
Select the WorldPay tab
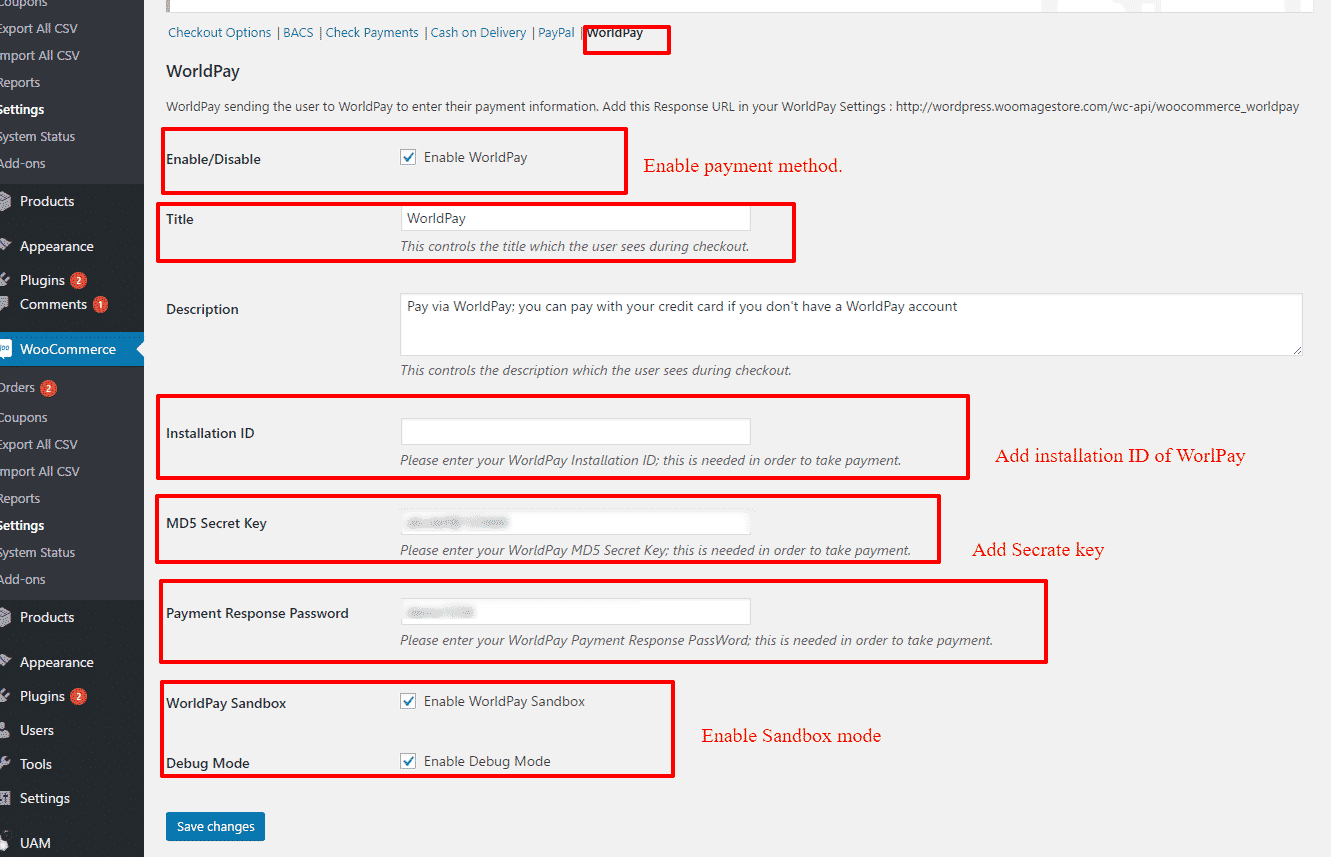click(615, 32)
